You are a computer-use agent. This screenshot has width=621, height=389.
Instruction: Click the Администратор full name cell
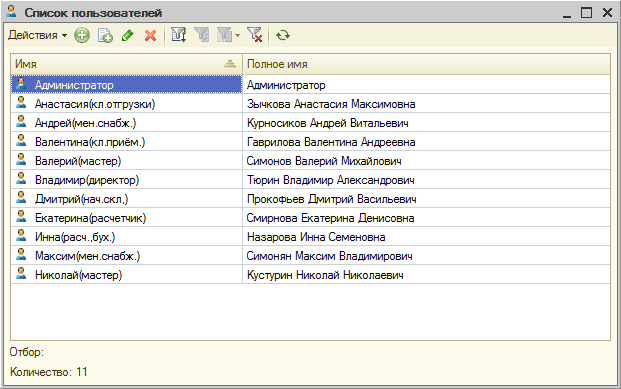point(426,85)
